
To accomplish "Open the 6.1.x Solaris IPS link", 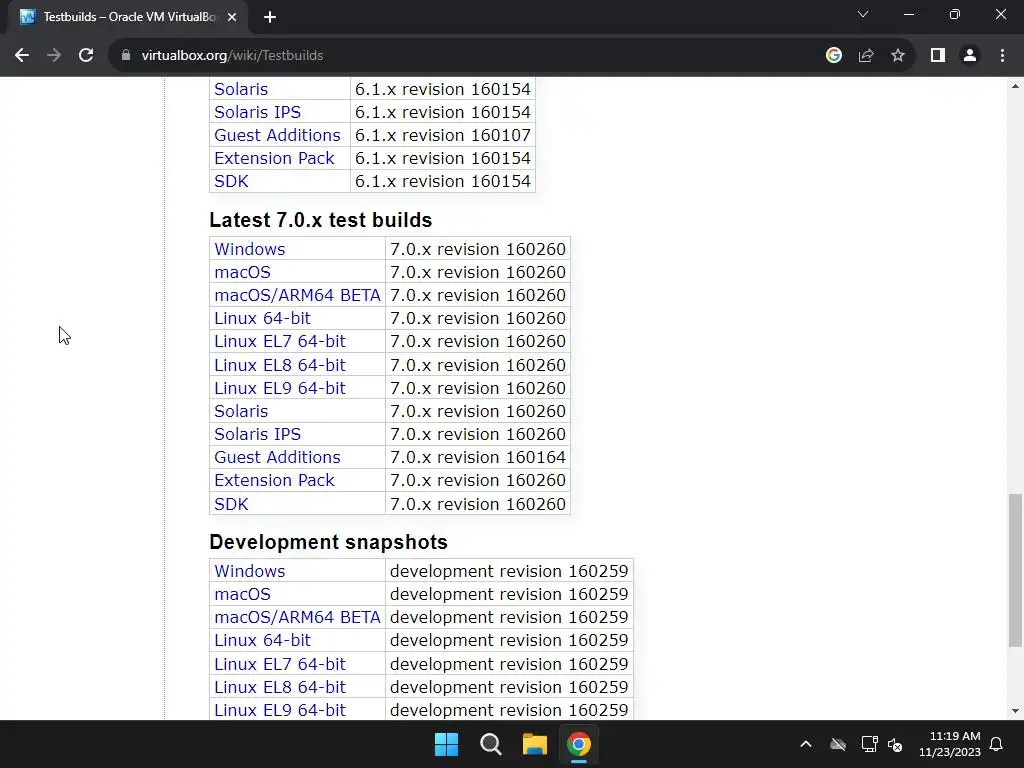I will pyautogui.click(x=257, y=112).
